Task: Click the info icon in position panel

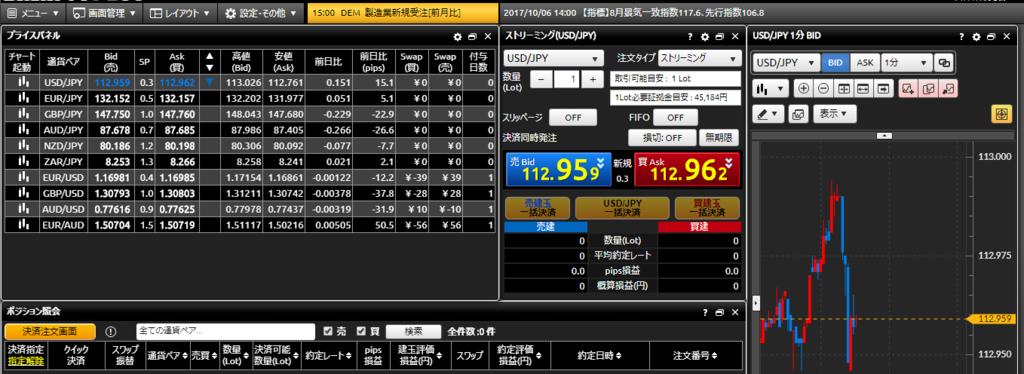Action: (x=110, y=331)
